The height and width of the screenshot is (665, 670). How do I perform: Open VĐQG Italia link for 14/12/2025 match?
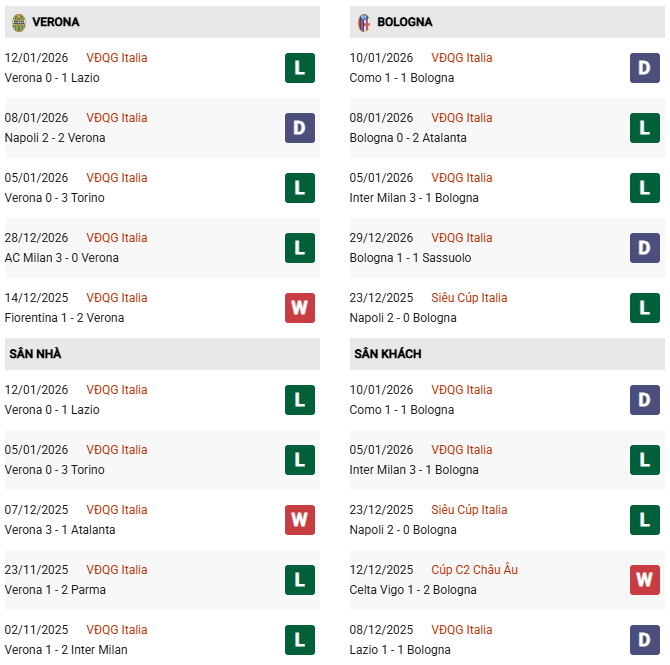coord(116,298)
